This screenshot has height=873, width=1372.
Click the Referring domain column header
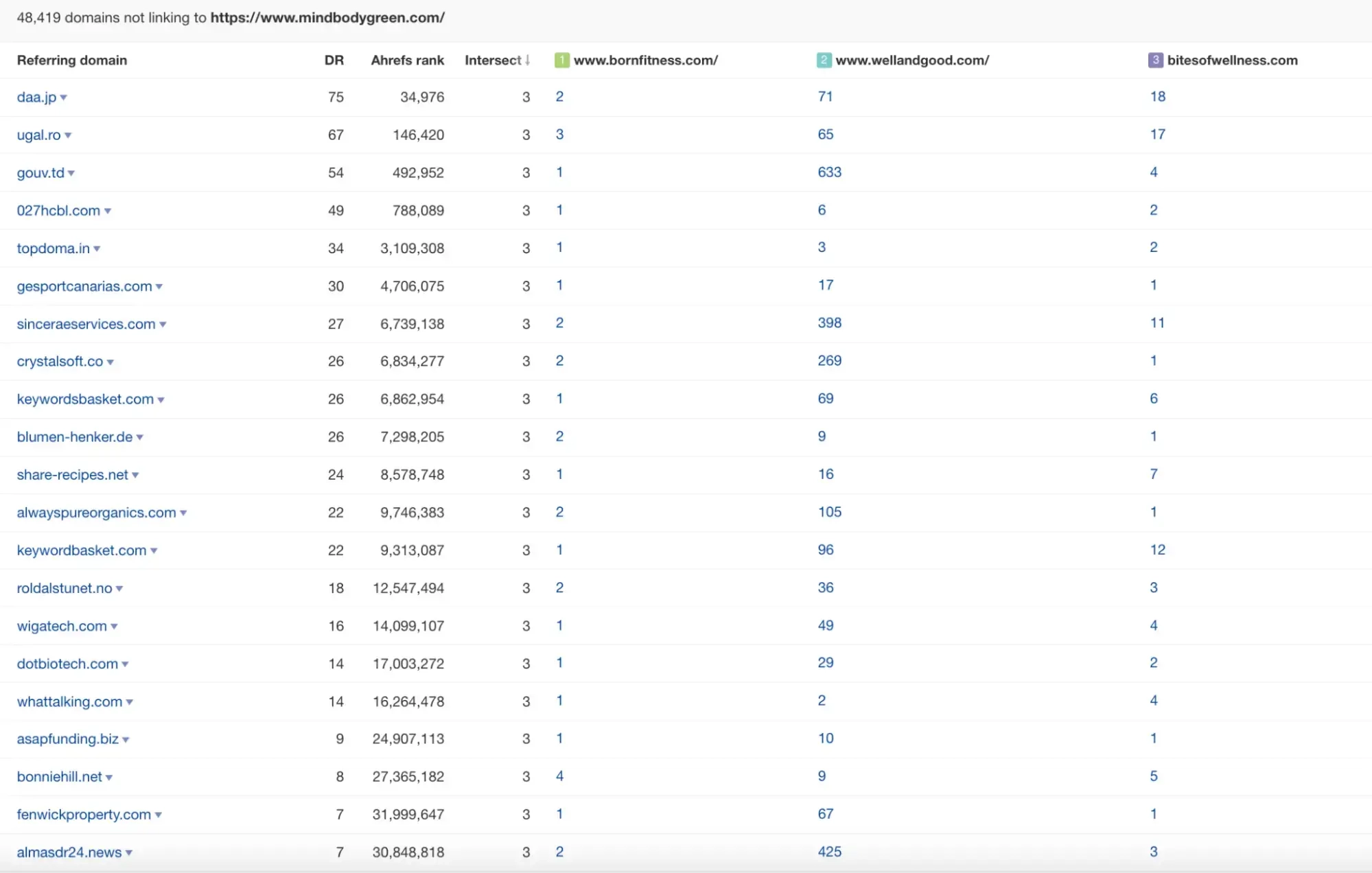pos(72,60)
